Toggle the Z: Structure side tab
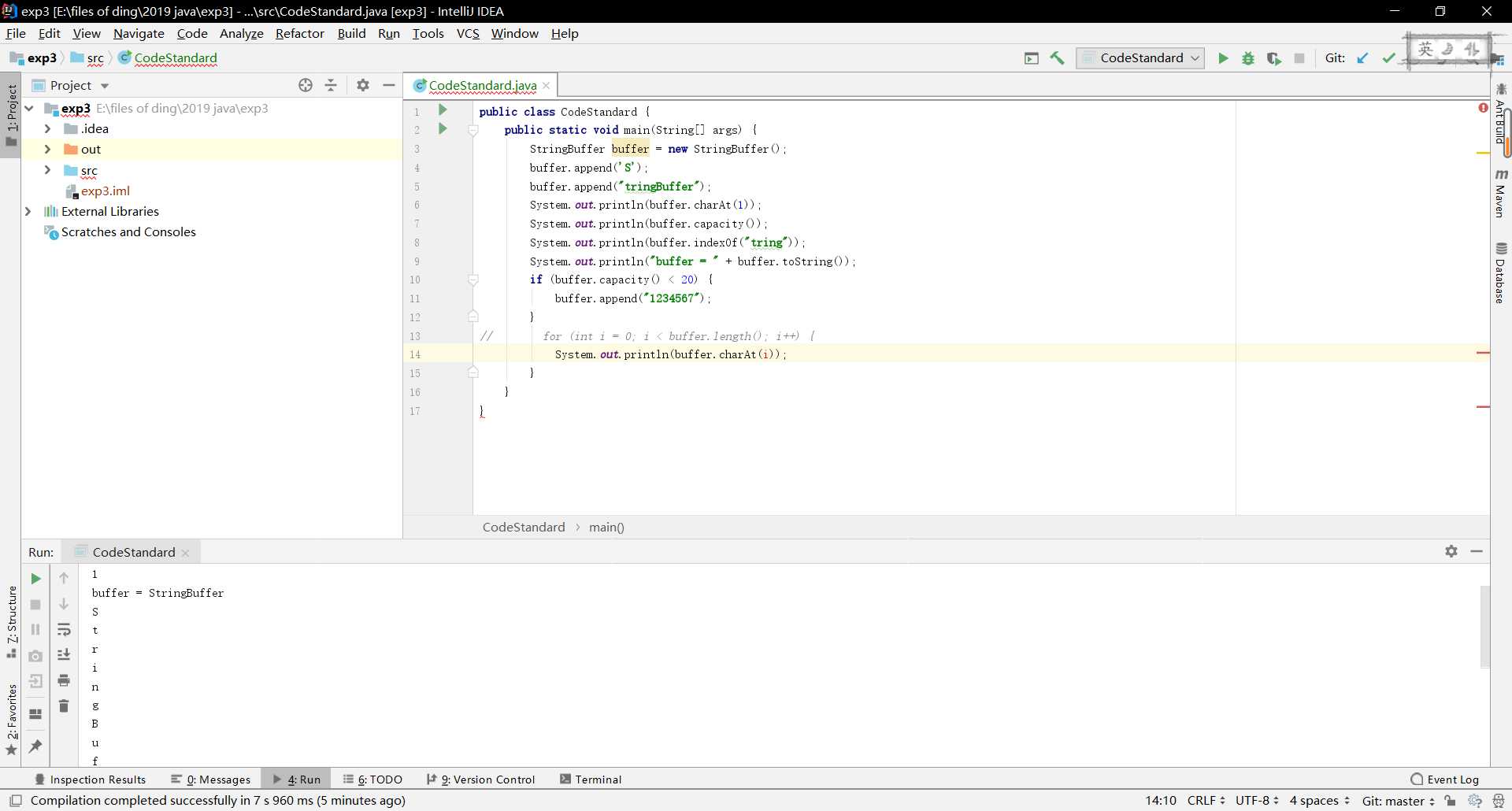The image size is (1512, 811). pos(11,623)
